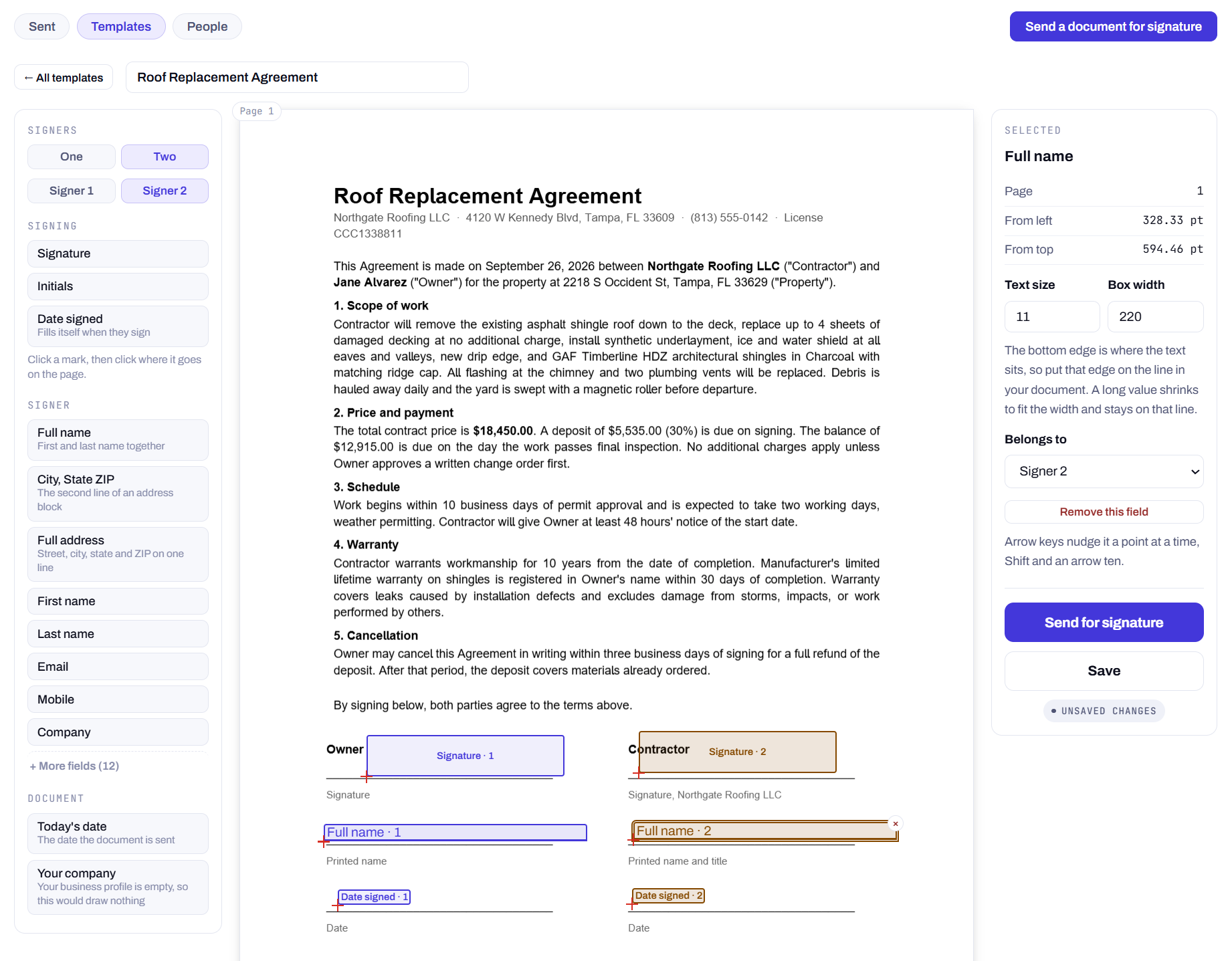Viewport: 1232px width, 961px height.
Task: Select the Signature · 1 box on the page
Action: [466, 756]
